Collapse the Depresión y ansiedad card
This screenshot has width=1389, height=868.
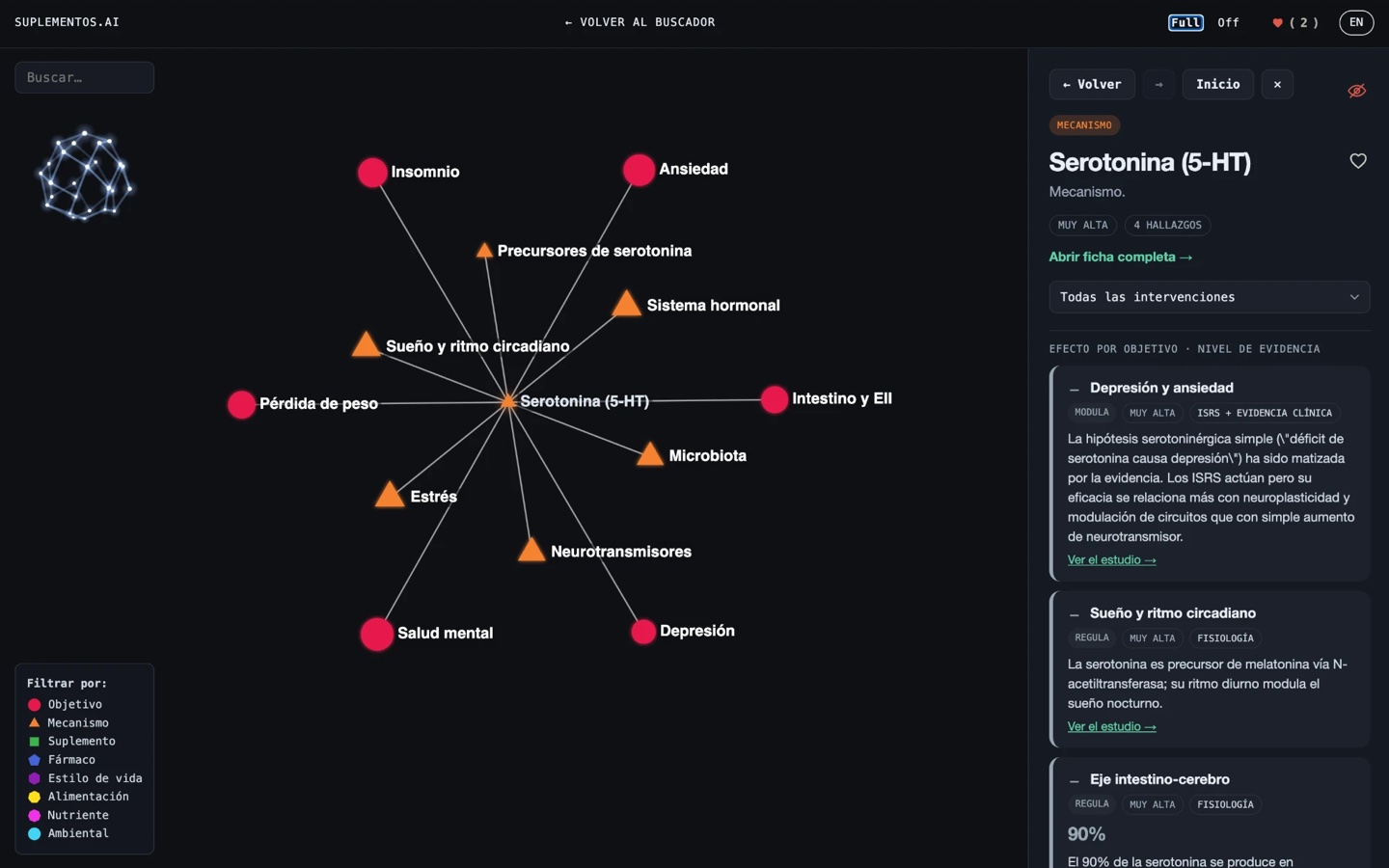coord(1074,389)
